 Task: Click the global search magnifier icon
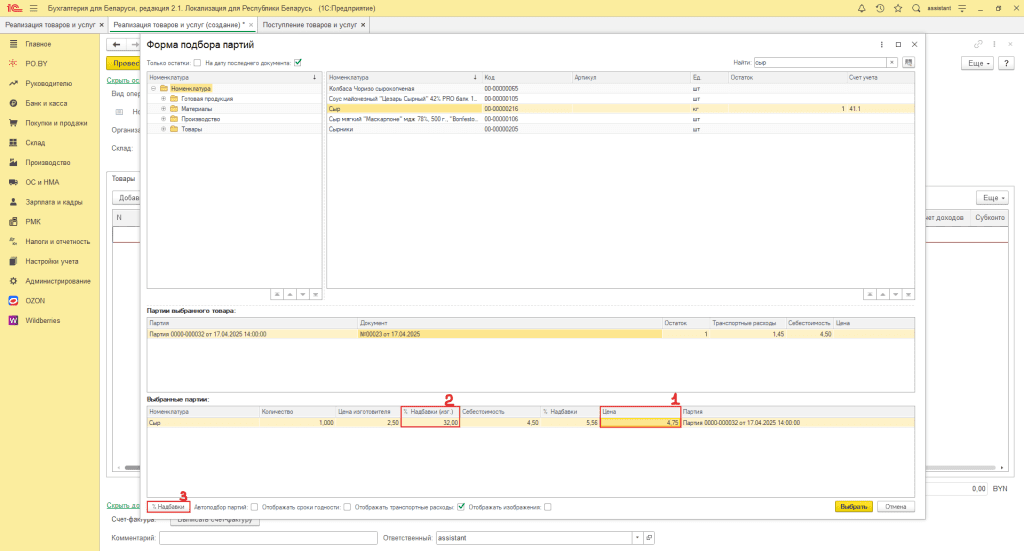pos(916,8)
